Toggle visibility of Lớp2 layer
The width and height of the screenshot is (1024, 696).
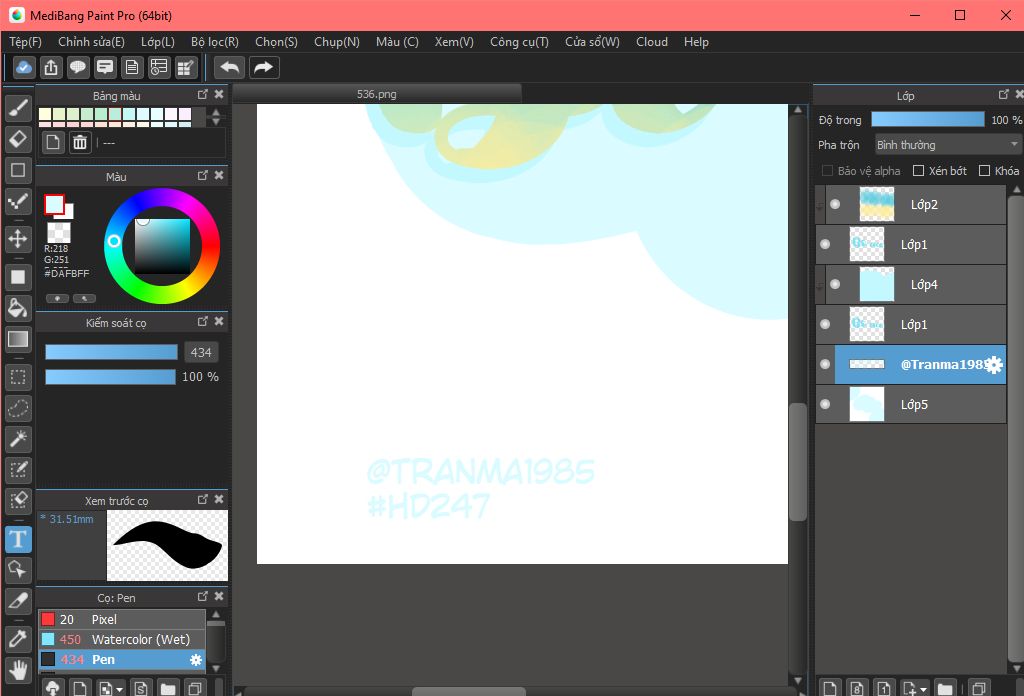click(835, 204)
